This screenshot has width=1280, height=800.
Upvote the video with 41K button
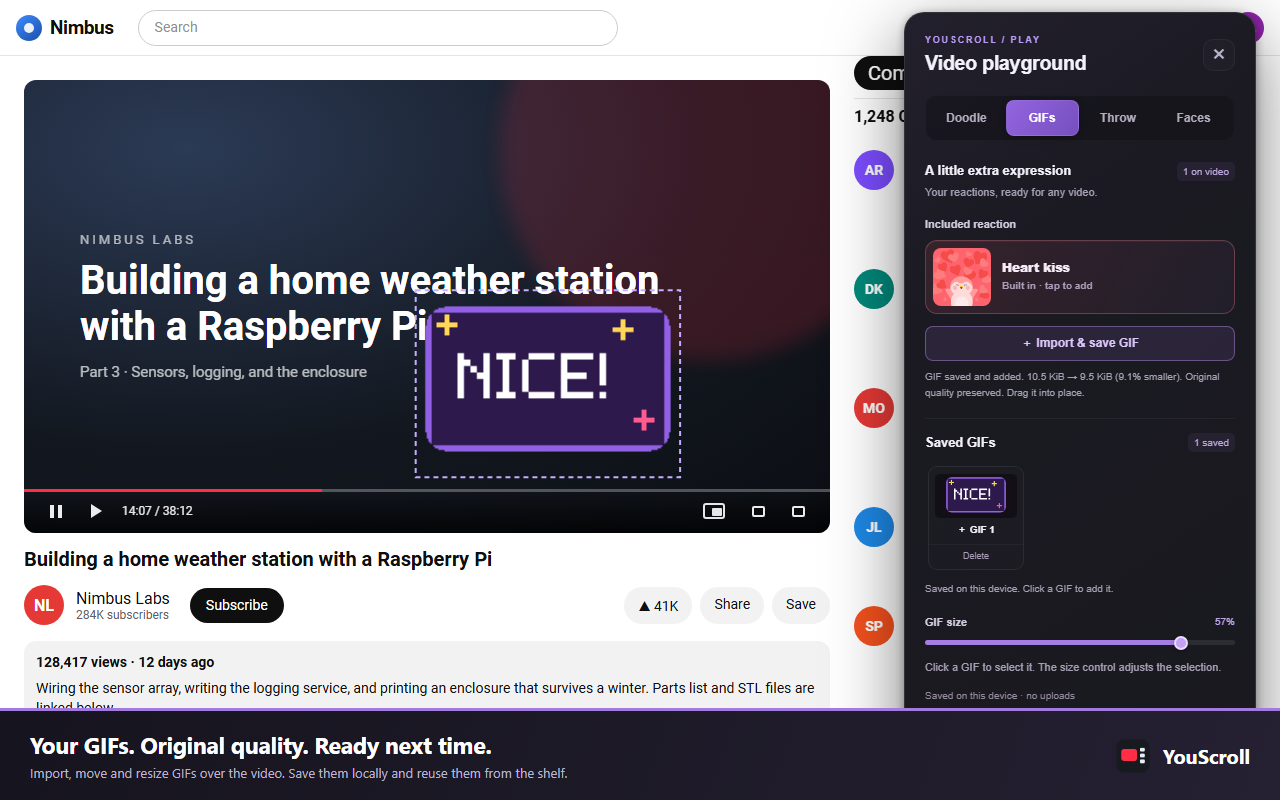pos(658,605)
